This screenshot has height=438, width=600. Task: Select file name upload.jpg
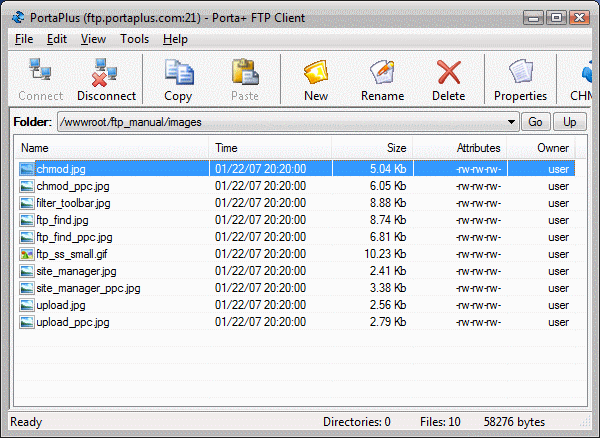pos(61,305)
